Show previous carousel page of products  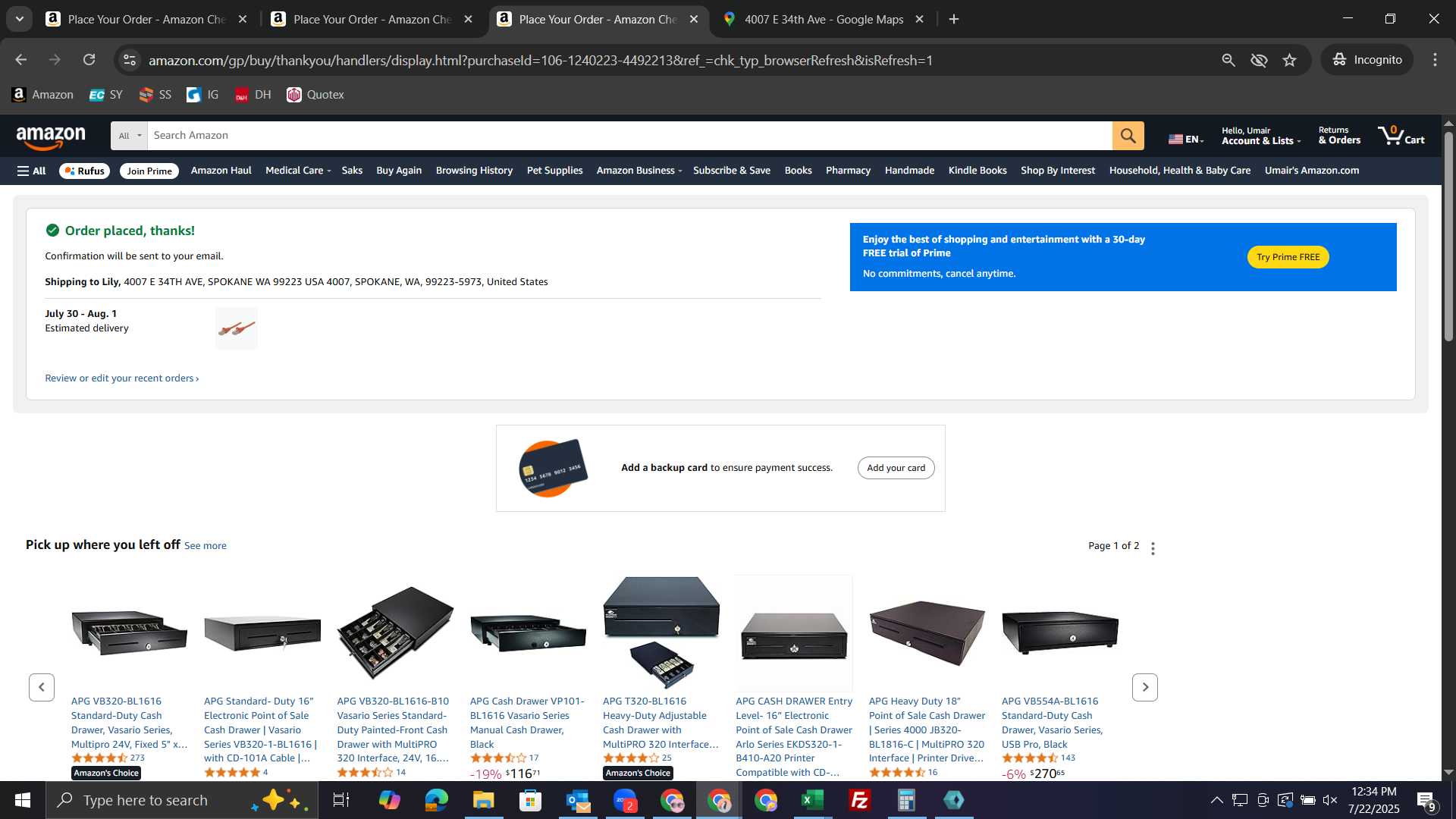[x=42, y=688]
